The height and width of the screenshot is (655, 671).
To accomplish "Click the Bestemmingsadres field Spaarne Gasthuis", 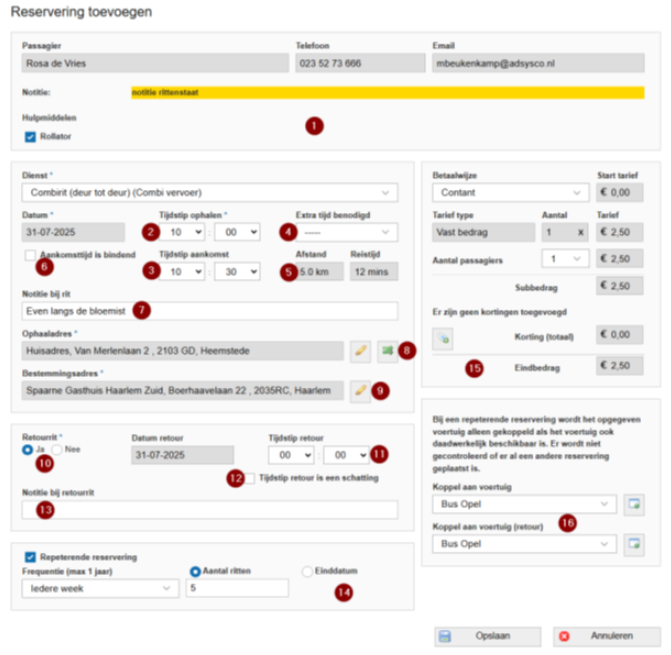I will [183, 391].
